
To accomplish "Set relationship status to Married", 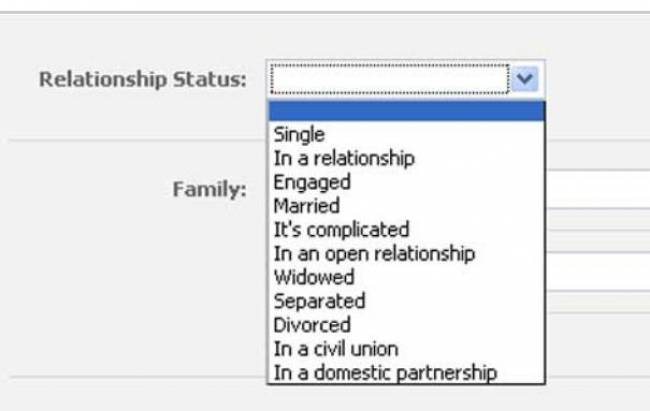I will tap(307, 206).
